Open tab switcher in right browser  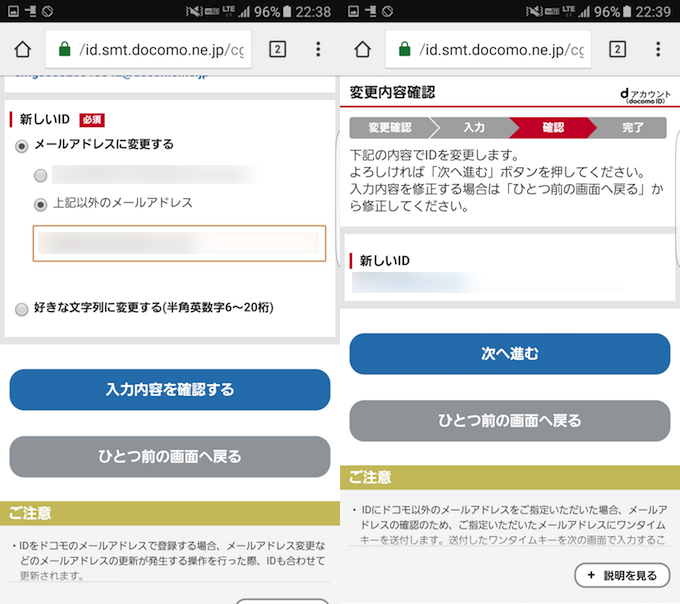pyautogui.click(x=618, y=49)
